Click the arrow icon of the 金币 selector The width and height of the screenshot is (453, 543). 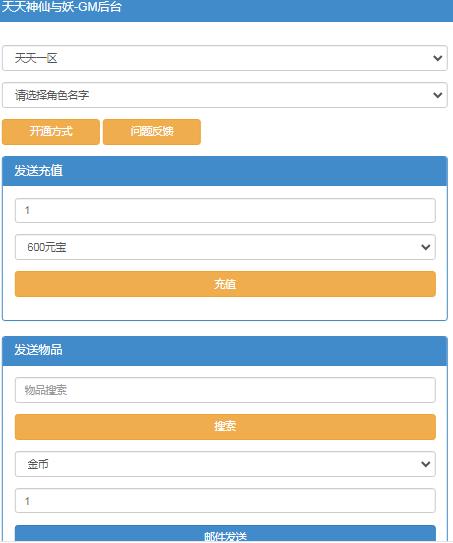tap(426, 464)
